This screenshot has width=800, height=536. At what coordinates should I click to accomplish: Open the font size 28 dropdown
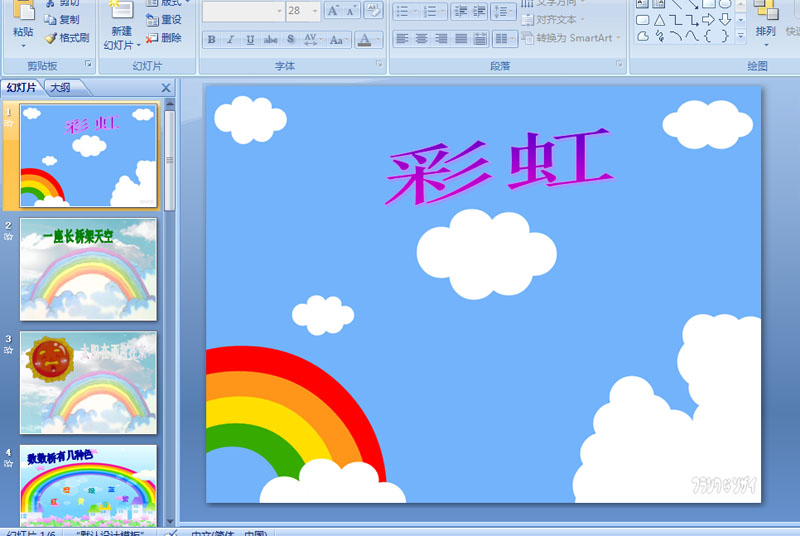[x=315, y=11]
